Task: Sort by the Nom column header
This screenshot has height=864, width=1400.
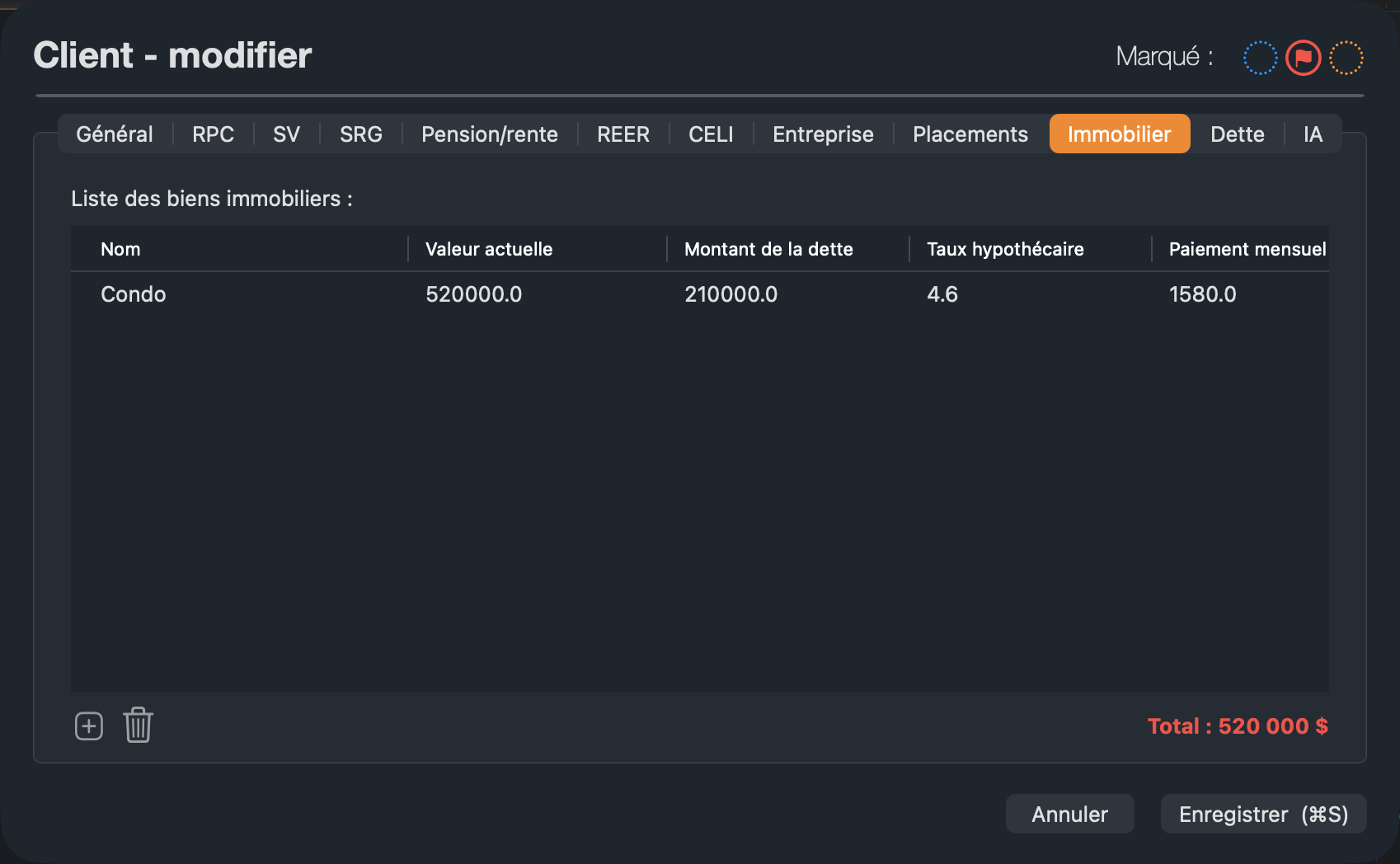Action: pos(239,249)
